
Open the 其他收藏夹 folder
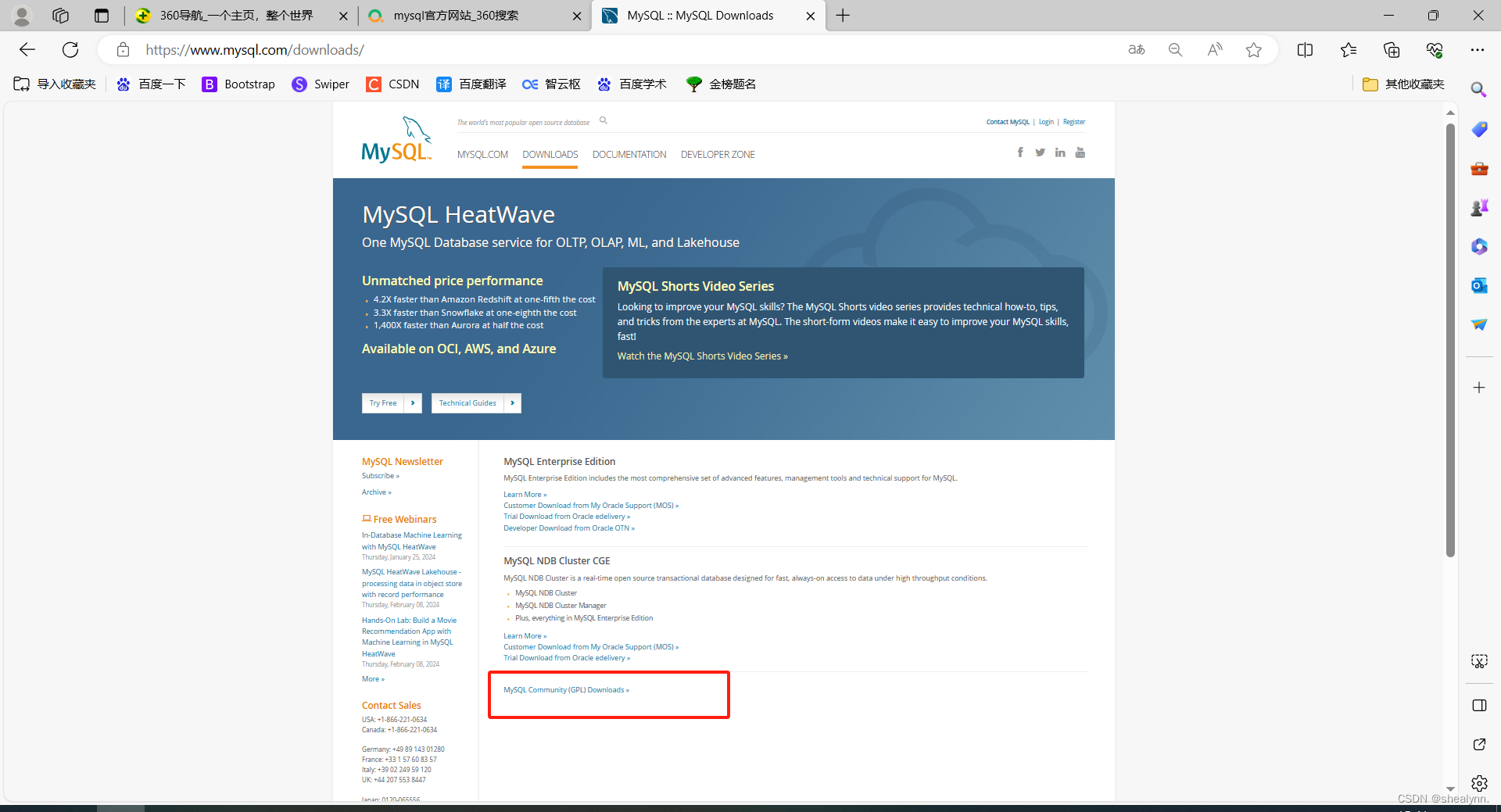[x=1403, y=84]
